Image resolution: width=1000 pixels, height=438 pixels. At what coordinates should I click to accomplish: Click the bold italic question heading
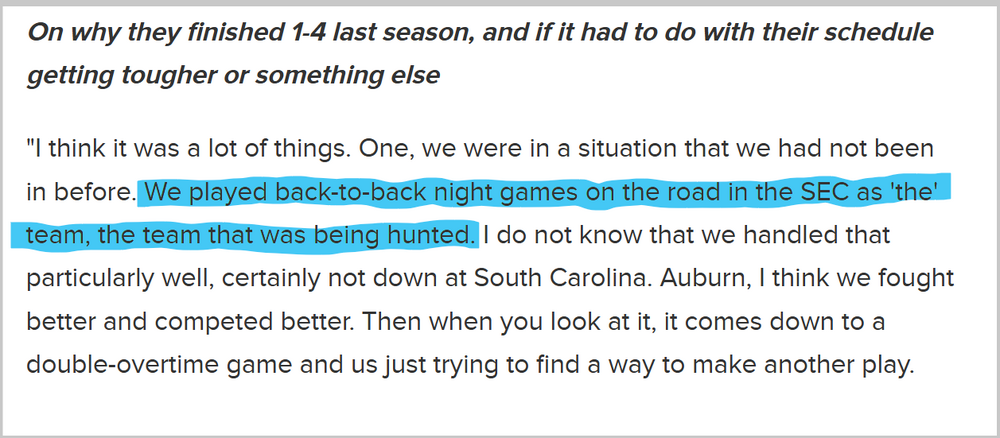[x=480, y=32]
